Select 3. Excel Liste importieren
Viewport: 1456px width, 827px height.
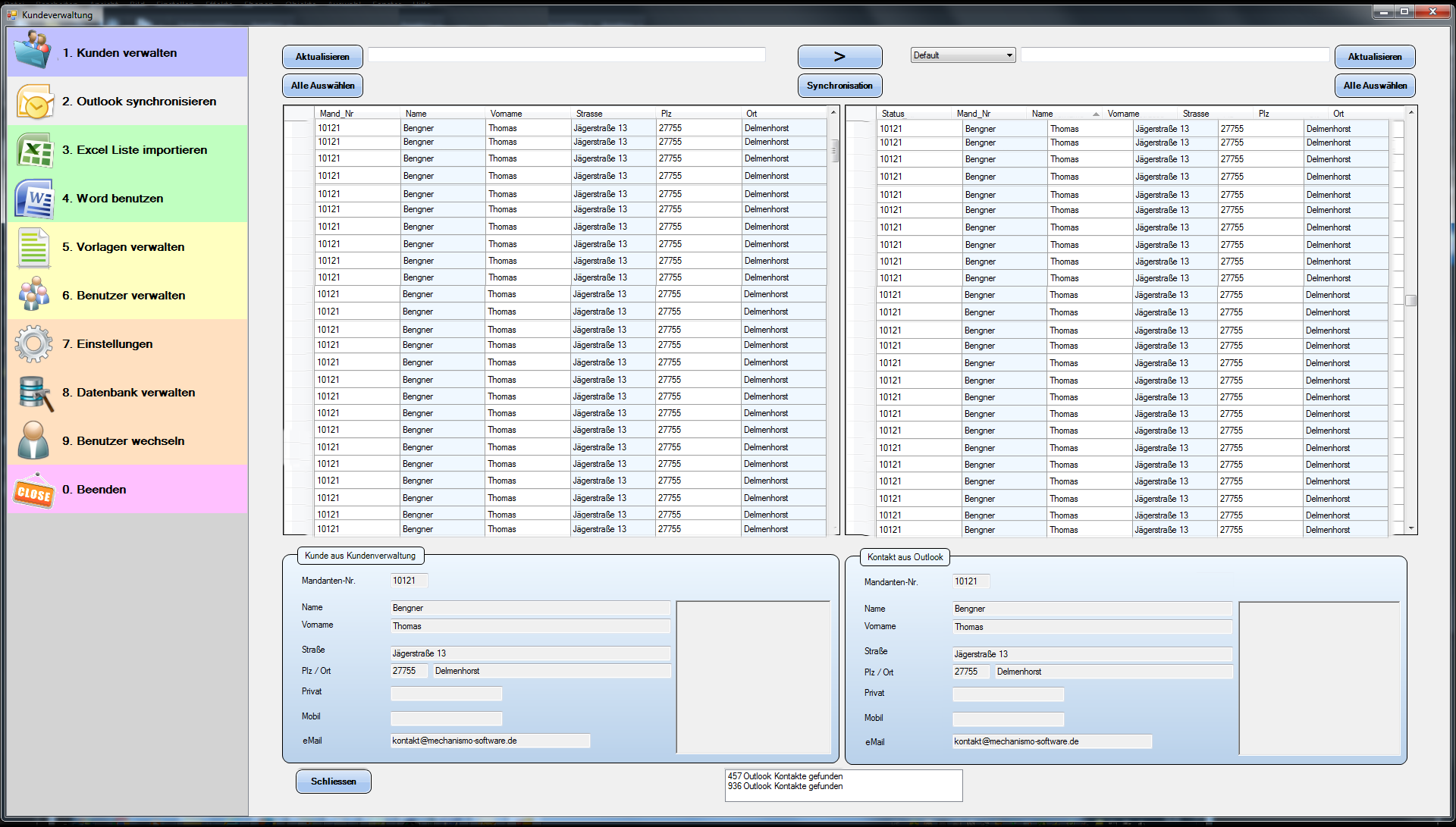tap(127, 149)
